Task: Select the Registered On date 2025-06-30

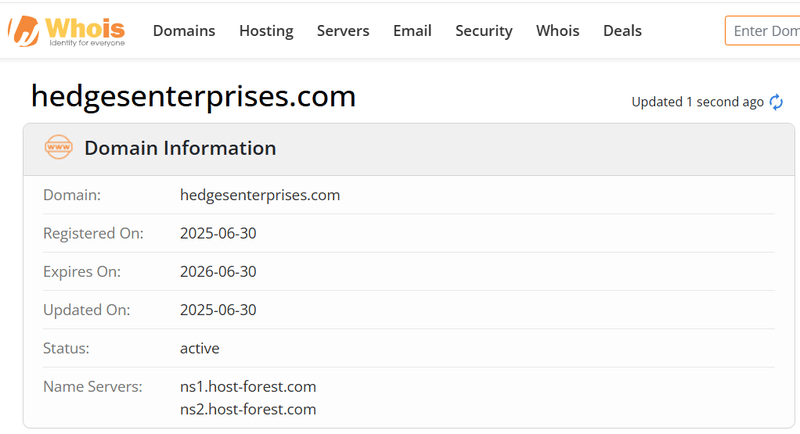Action: [x=218, y=233]
